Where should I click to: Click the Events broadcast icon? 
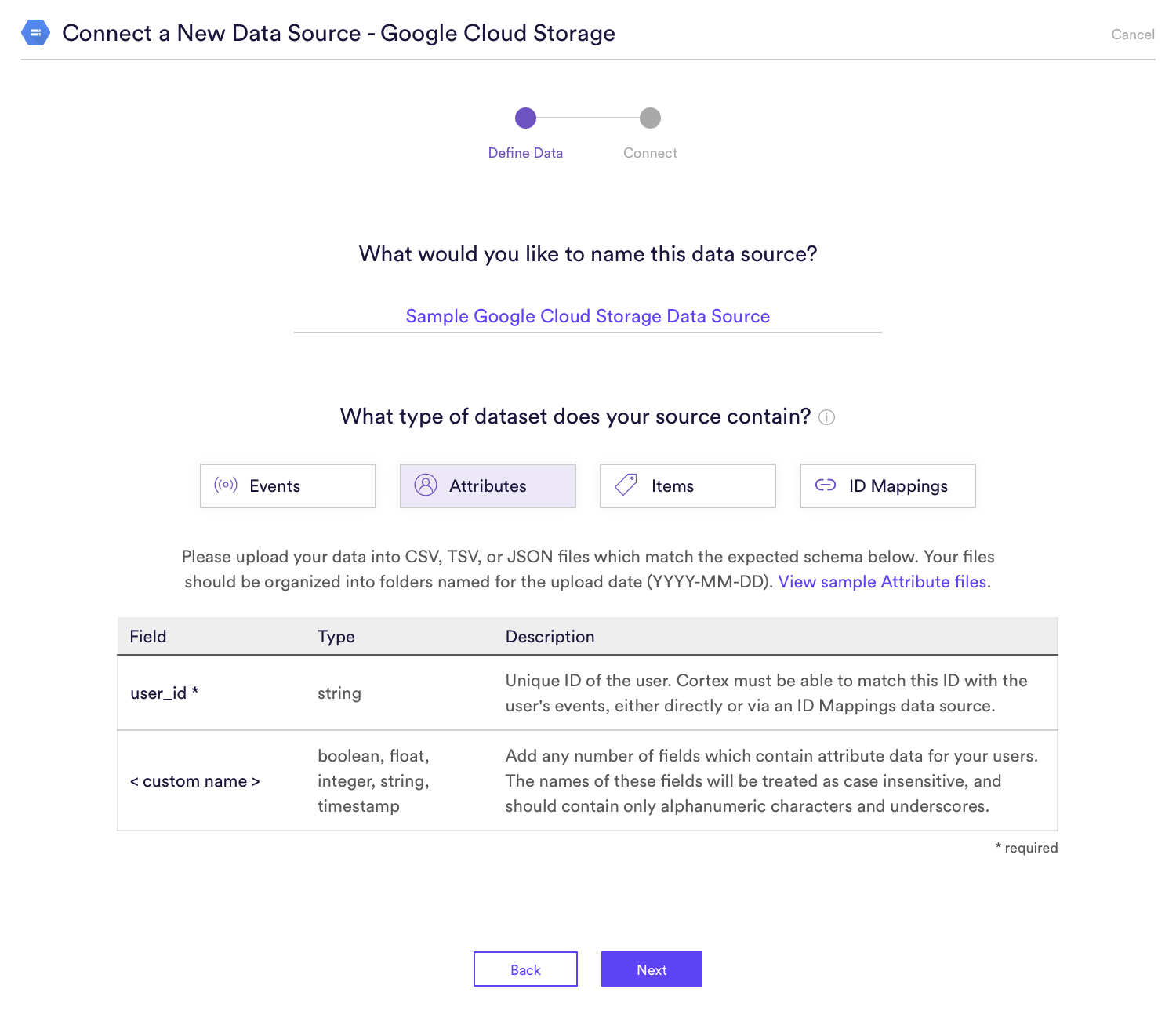[226, 485]
